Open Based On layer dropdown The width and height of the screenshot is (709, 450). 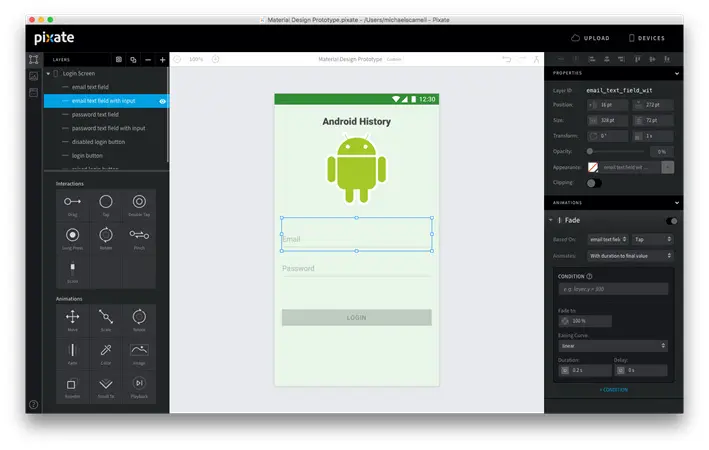(608, 239)
